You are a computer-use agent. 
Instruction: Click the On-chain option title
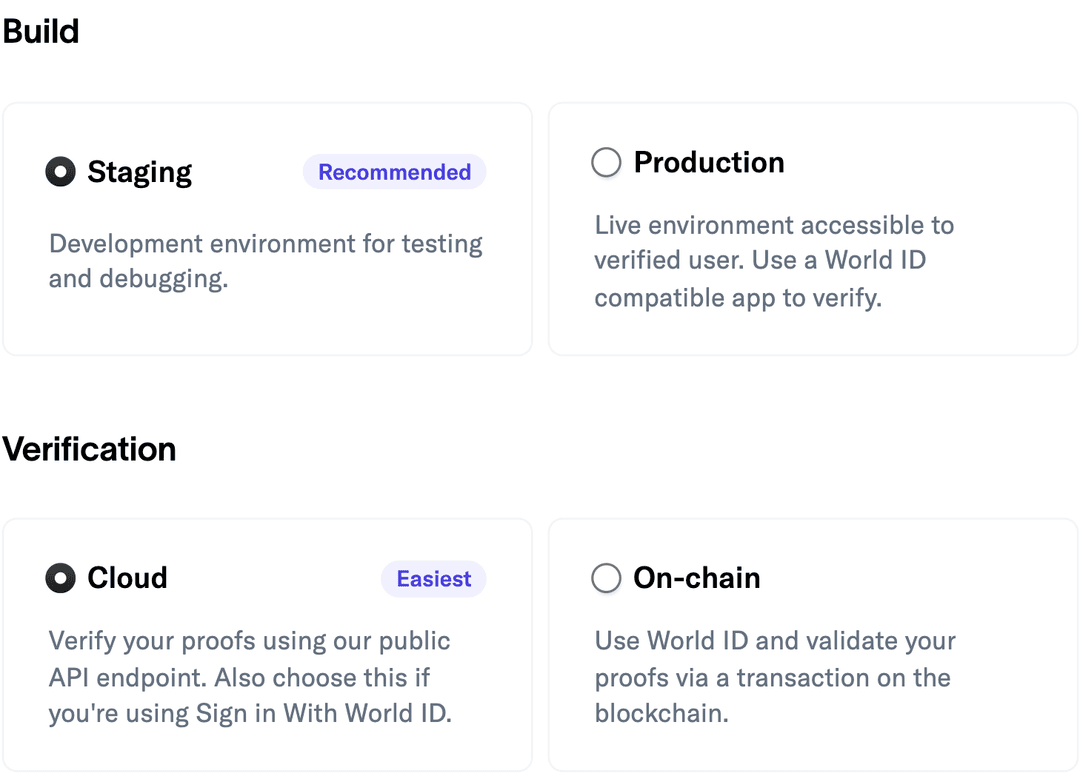pos(696,578)
